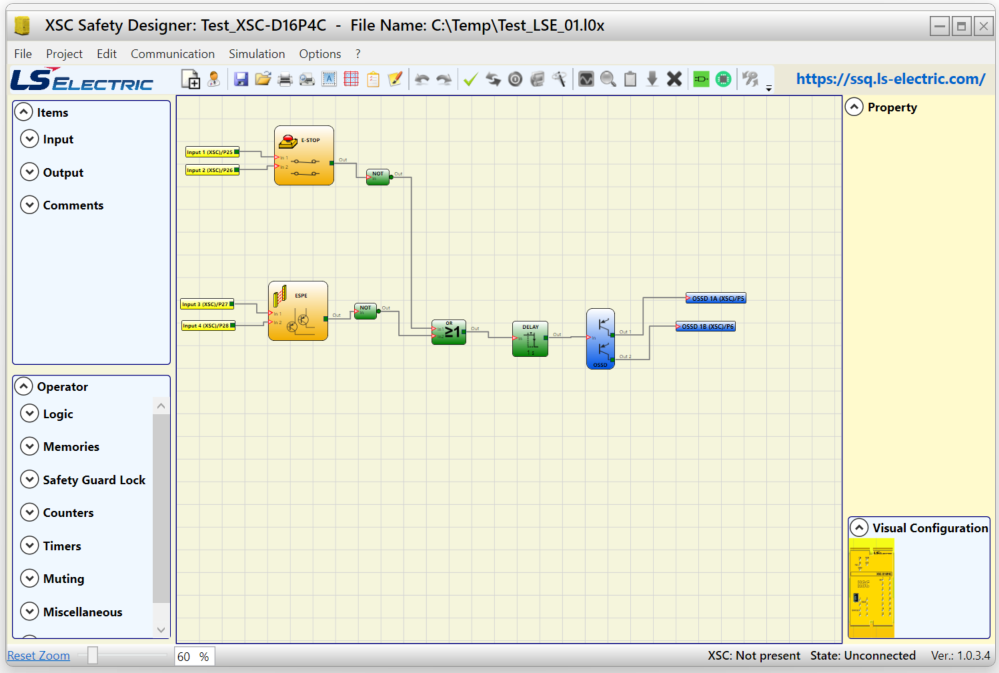999x673 pixels.
Task: Redo the last action
Action: 444,80
